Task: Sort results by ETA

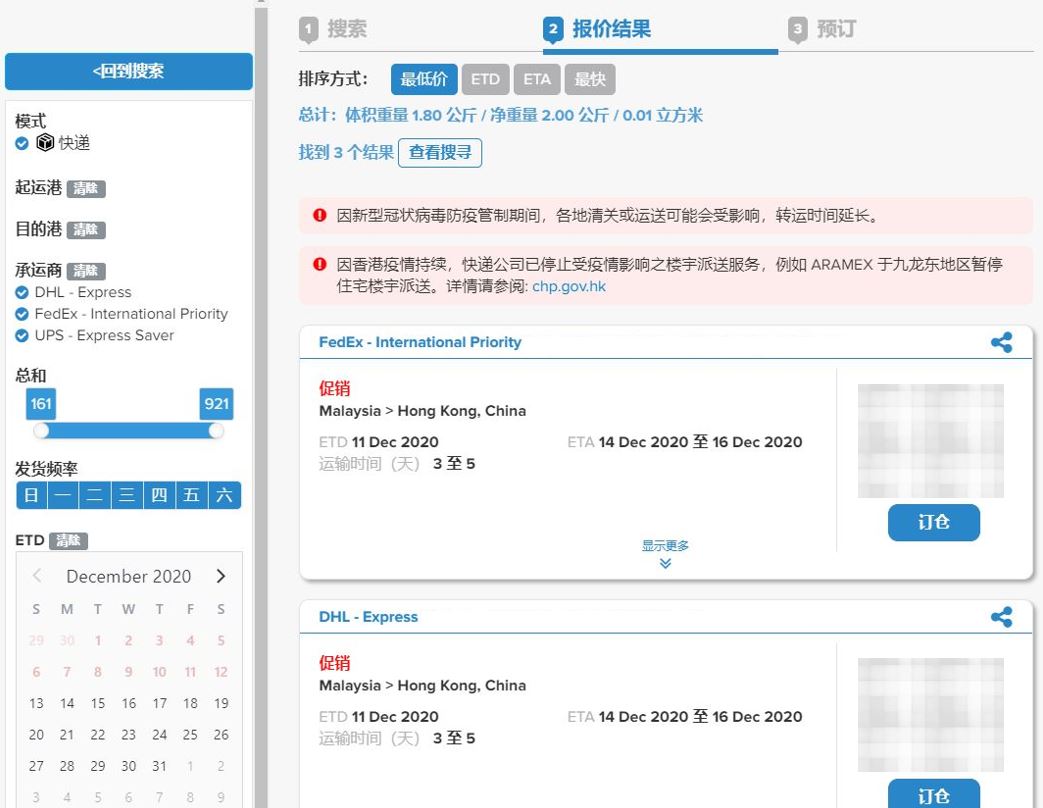Action: point(537,80)
